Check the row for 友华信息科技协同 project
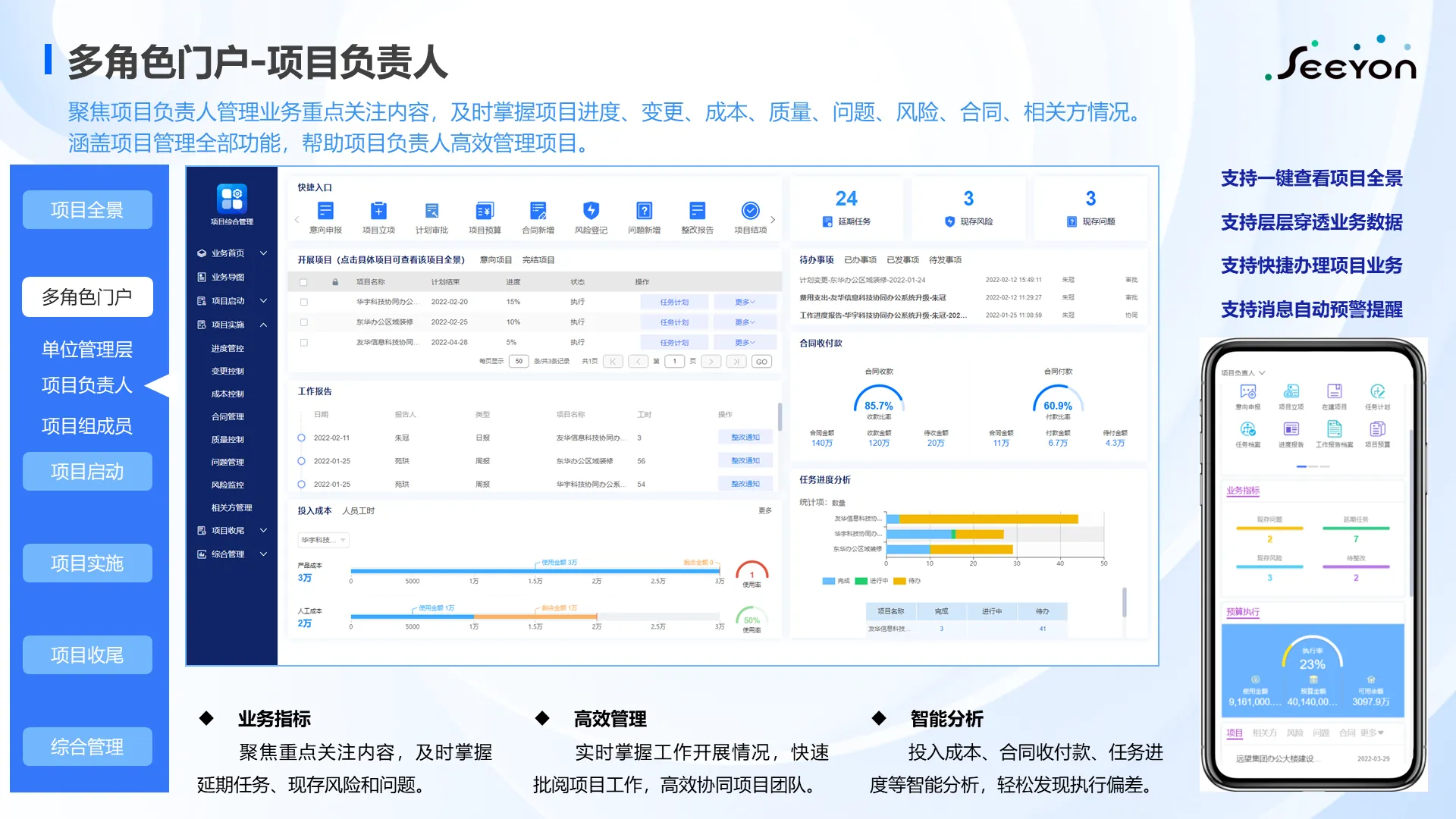 [303, 343]
